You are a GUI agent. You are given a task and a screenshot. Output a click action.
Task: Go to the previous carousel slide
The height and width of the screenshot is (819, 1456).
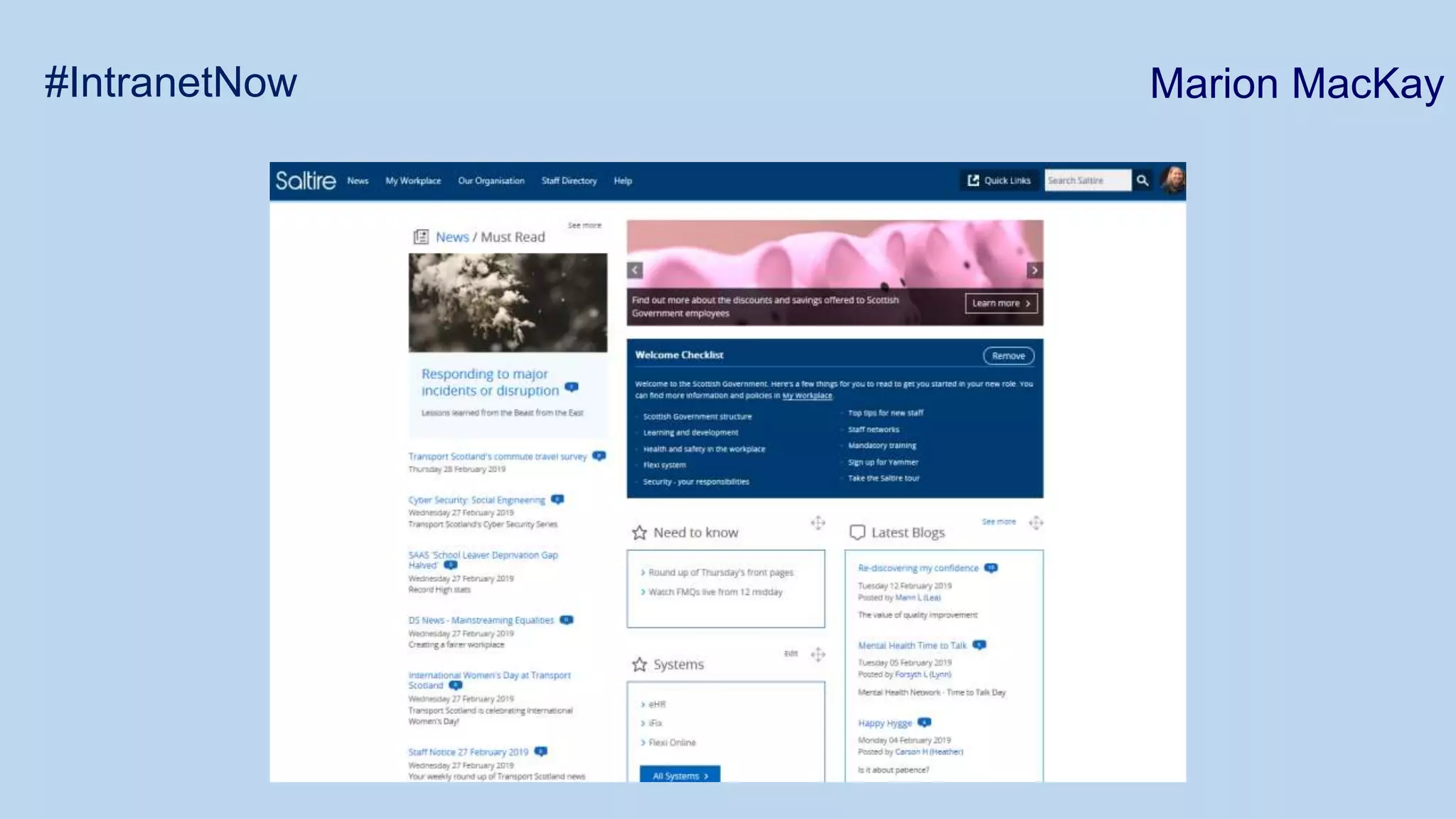(x=635, y=270)
